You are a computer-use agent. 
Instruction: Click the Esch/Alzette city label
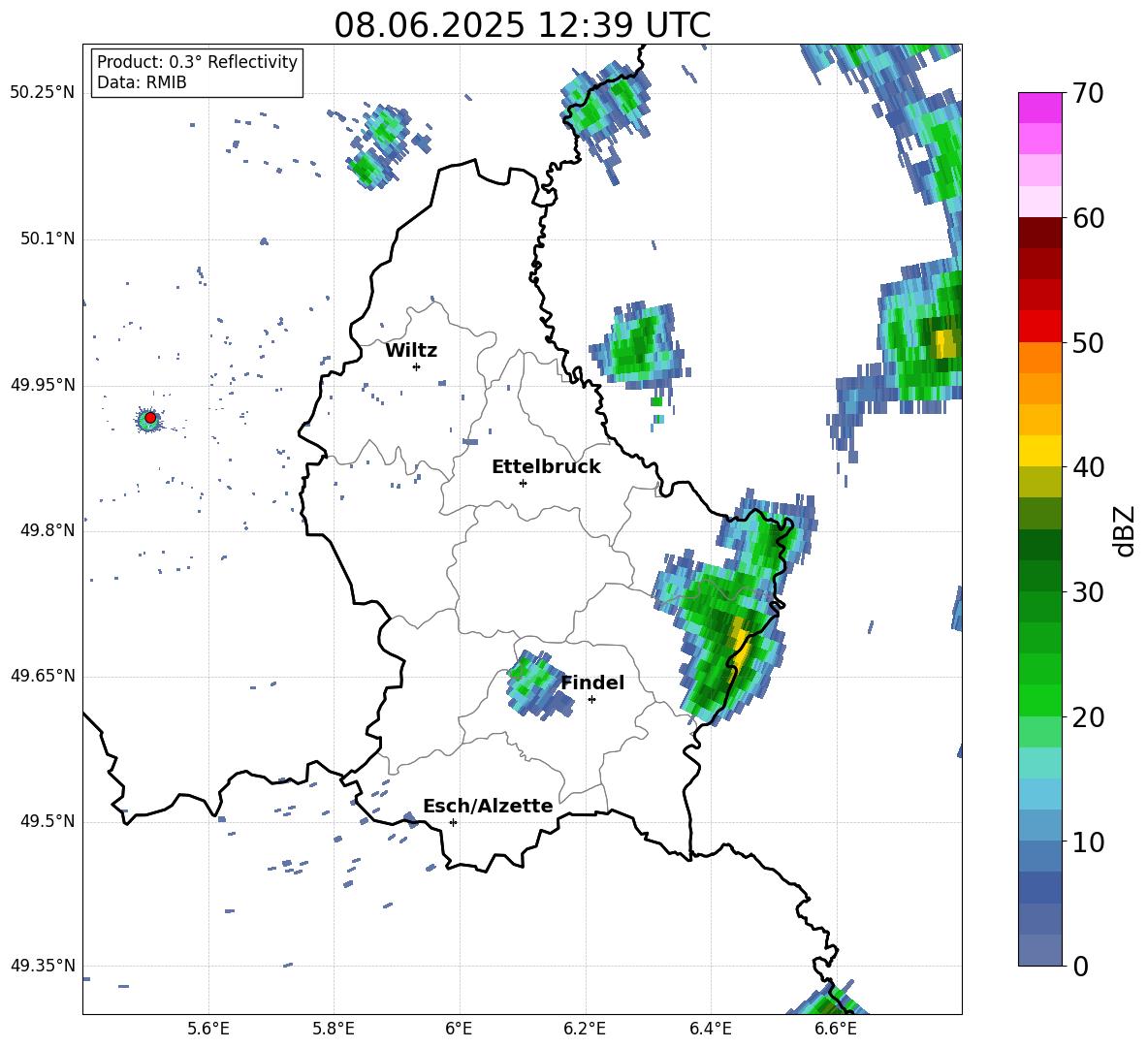(x=488, y=806)
